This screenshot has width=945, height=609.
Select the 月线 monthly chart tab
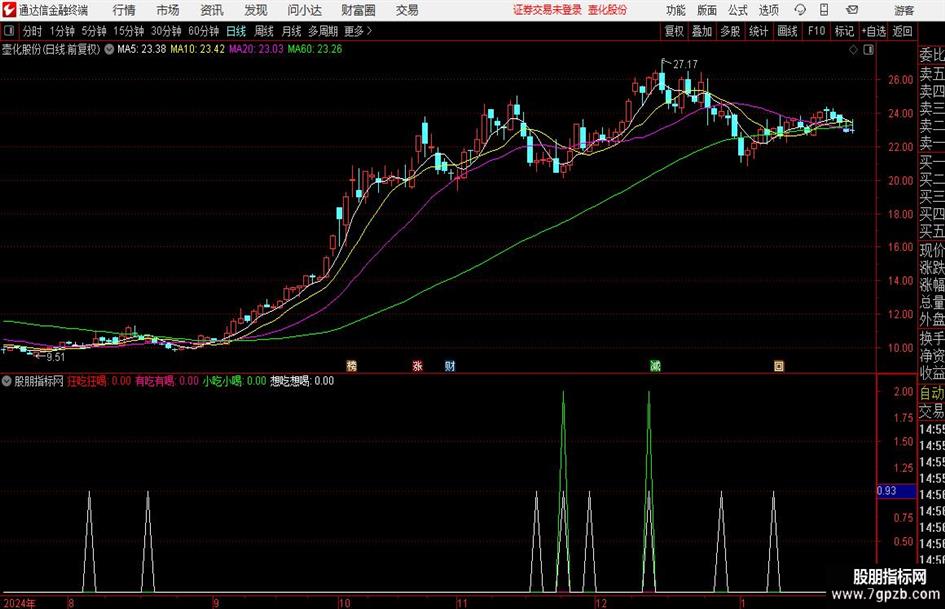coord(291,31)
